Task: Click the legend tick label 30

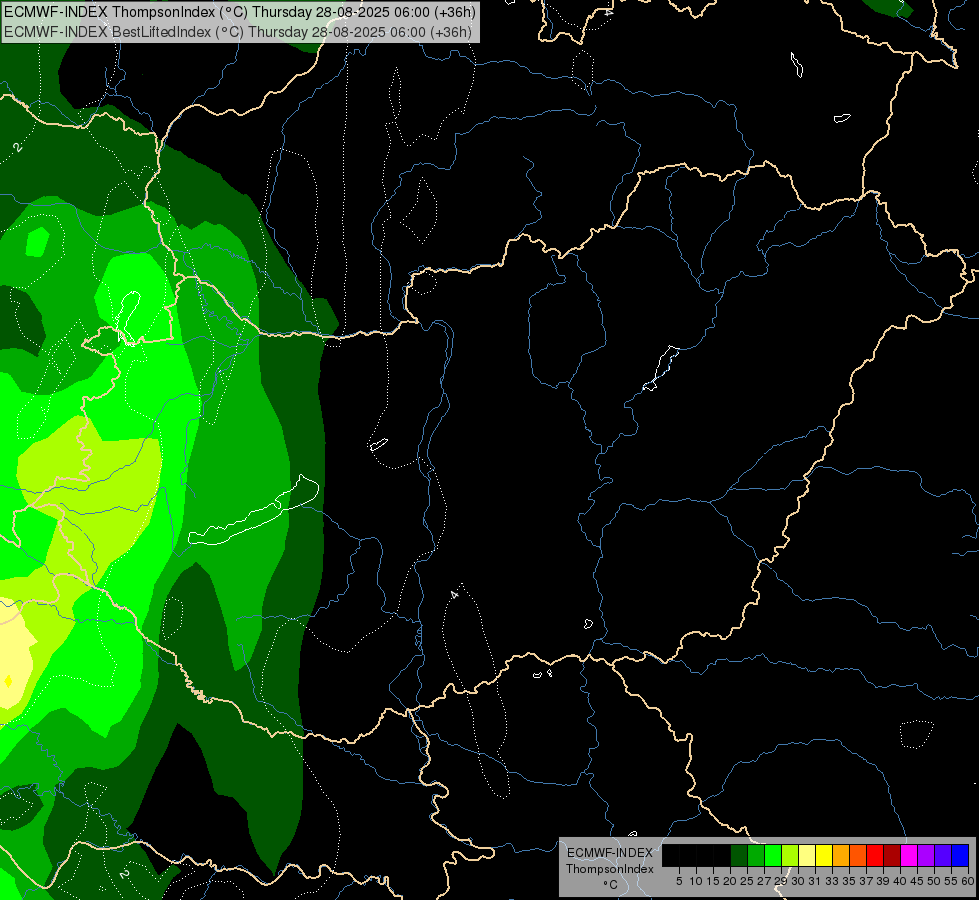Action: (x=797, y=881)
